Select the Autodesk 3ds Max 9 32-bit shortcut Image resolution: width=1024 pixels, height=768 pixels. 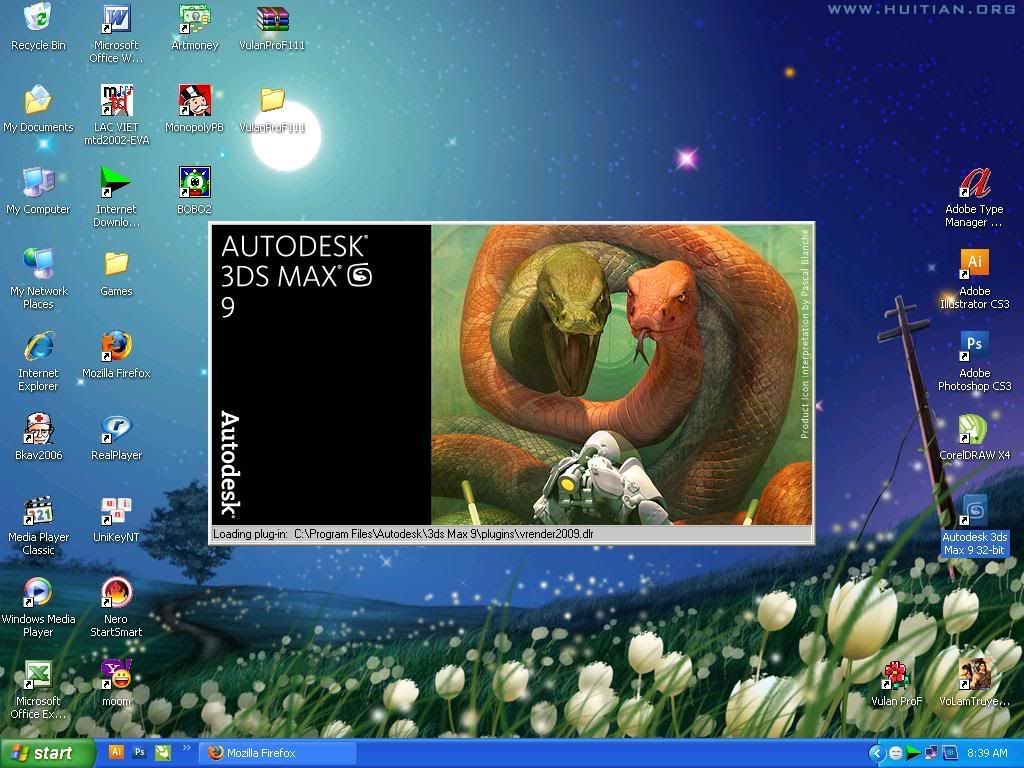point(974,525)
